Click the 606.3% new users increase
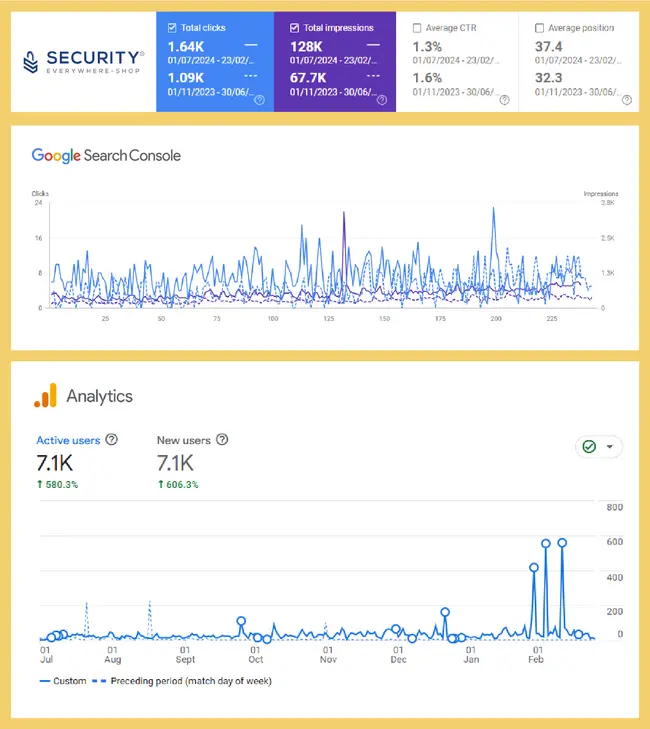 [178, 484]
